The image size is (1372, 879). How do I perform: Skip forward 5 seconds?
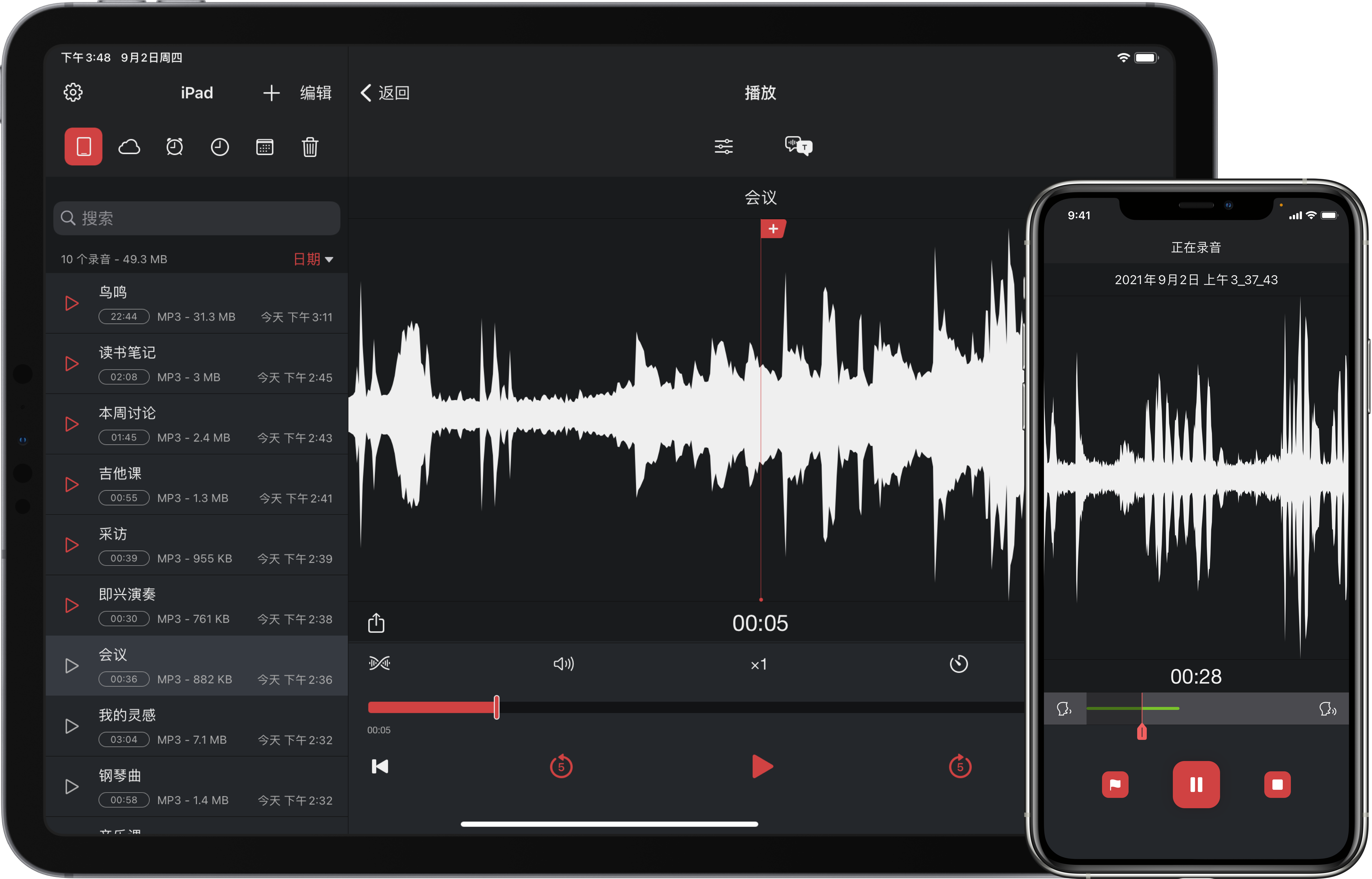[960, 767]
